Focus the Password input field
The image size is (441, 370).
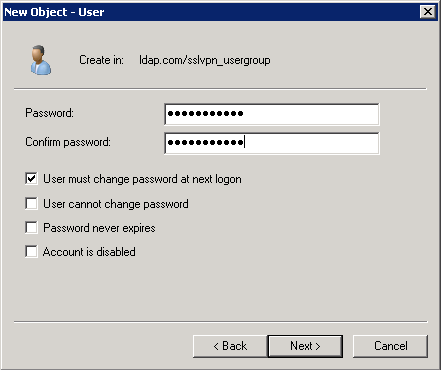[x=272, y=114]
